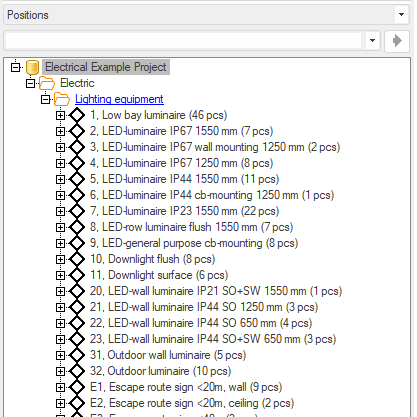Select E2, Escape route sign <20m, ceiling
The image size is (417, 417).
[x=192, y=403]
